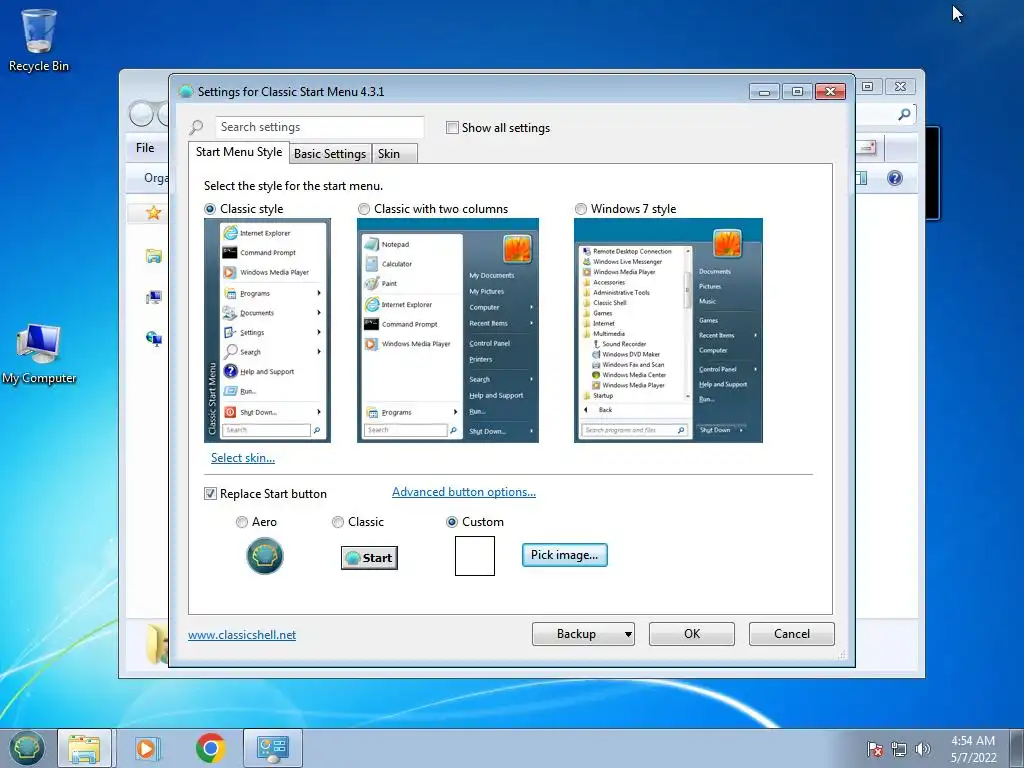
Task: Open the Skin tab
Action: click(394, 154)
